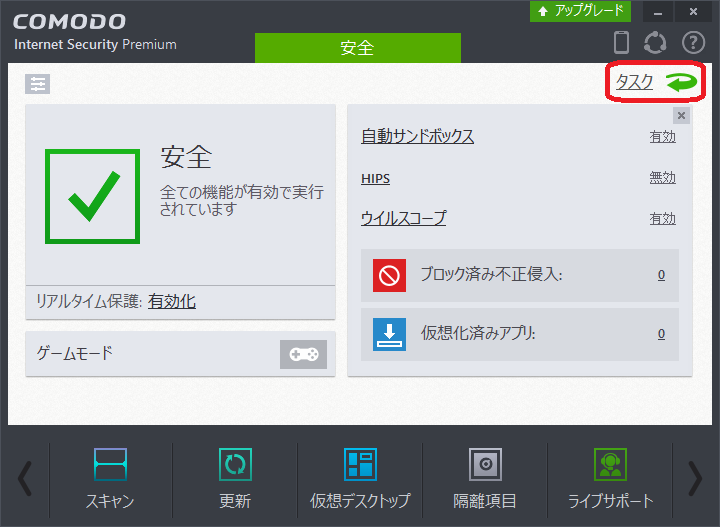Click the share/refresh circle icon in header
This screenshot has width=720, height=527.
tap(655, 43)
